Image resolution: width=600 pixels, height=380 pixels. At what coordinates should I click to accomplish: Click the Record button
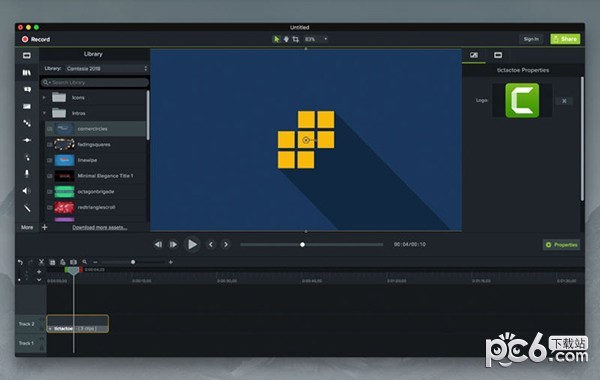(x=36, y=39)
